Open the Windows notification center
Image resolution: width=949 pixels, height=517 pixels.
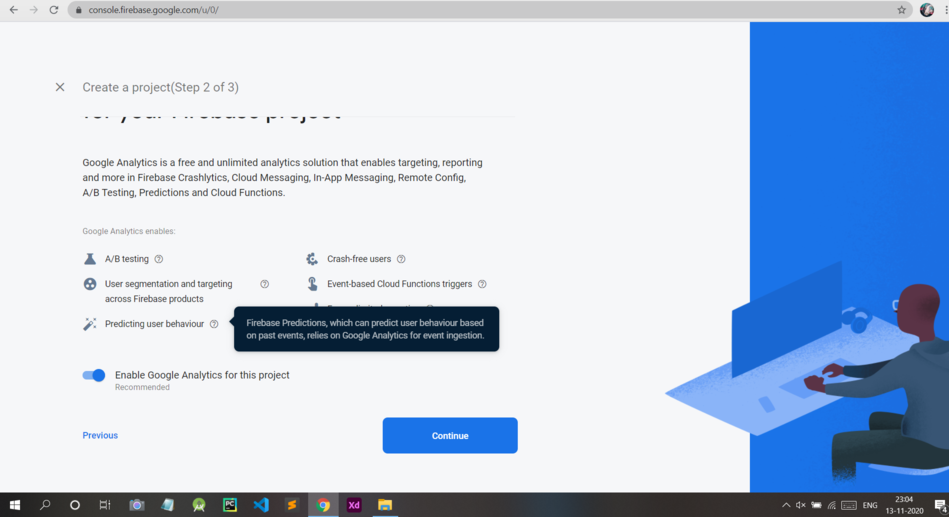click(x=940, y=505)
